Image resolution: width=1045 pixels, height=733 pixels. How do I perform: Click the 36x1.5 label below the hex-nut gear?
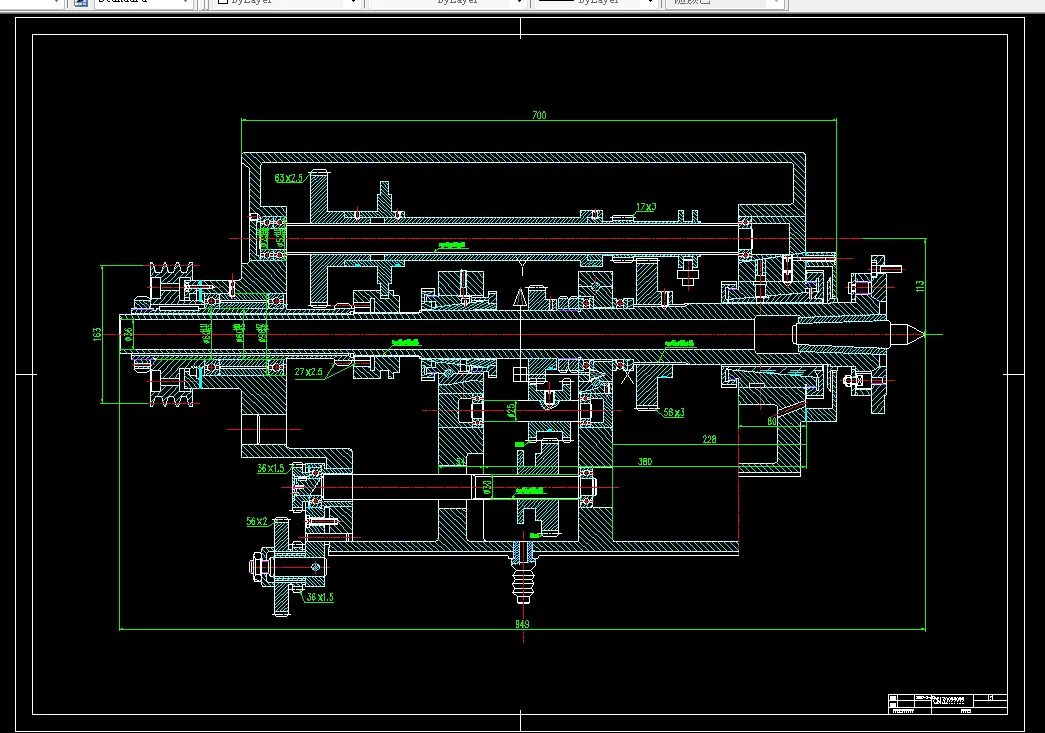[320, 597]
